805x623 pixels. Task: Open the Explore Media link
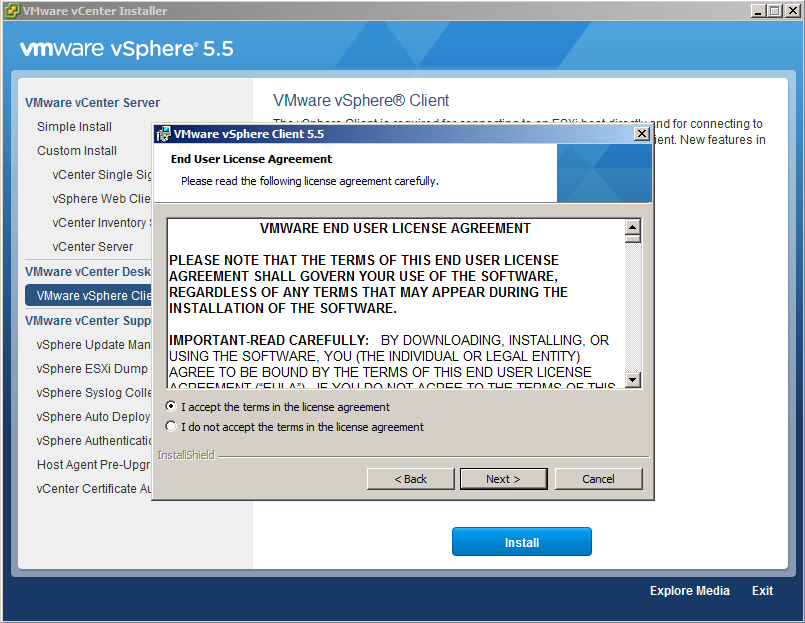tap(689, 591)
